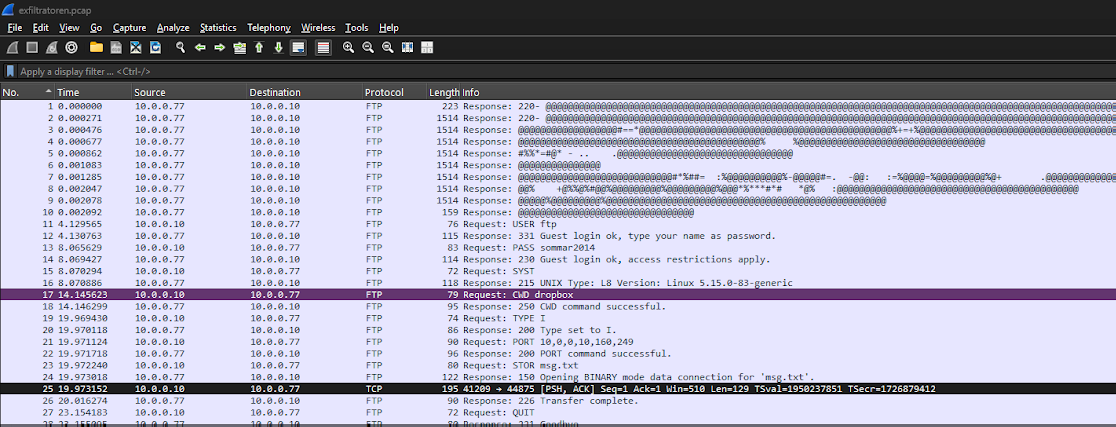The image size is (1116, 427).
Task: Select packet 22 '200 PORT command successful'
Action: pyautogui.click(x=558, y=354)
